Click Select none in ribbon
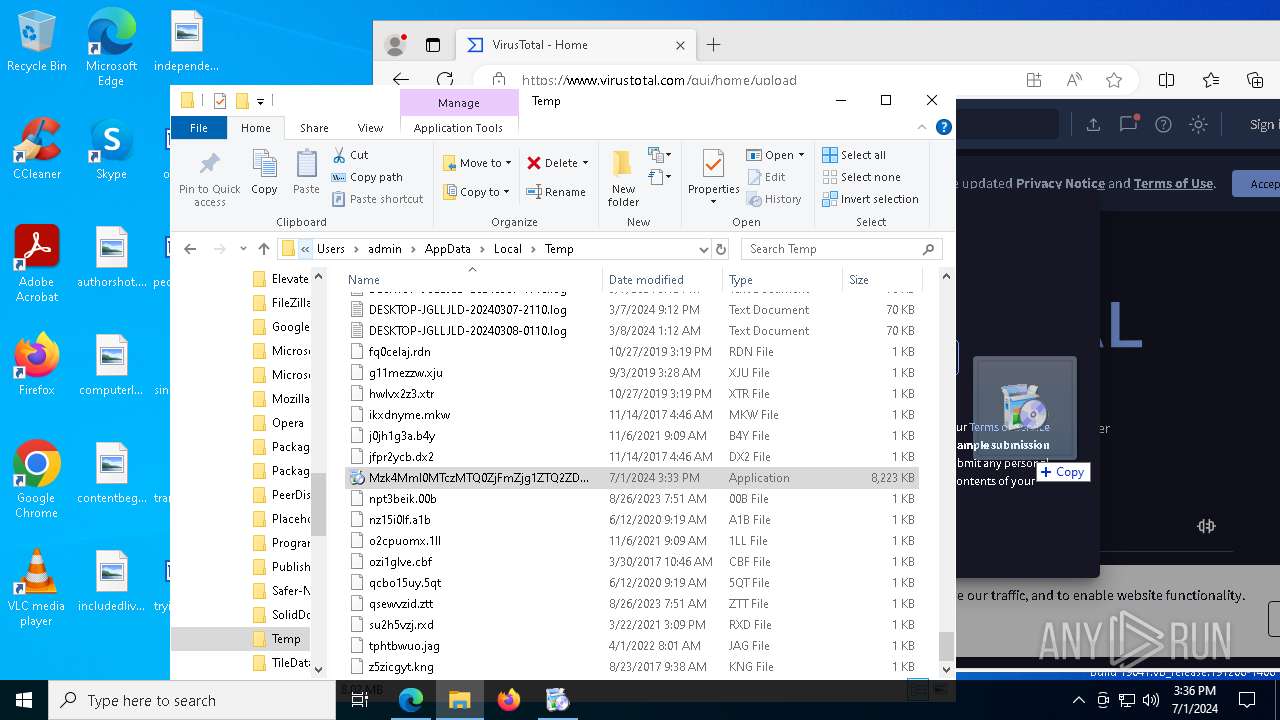 [x=860, y=177]
